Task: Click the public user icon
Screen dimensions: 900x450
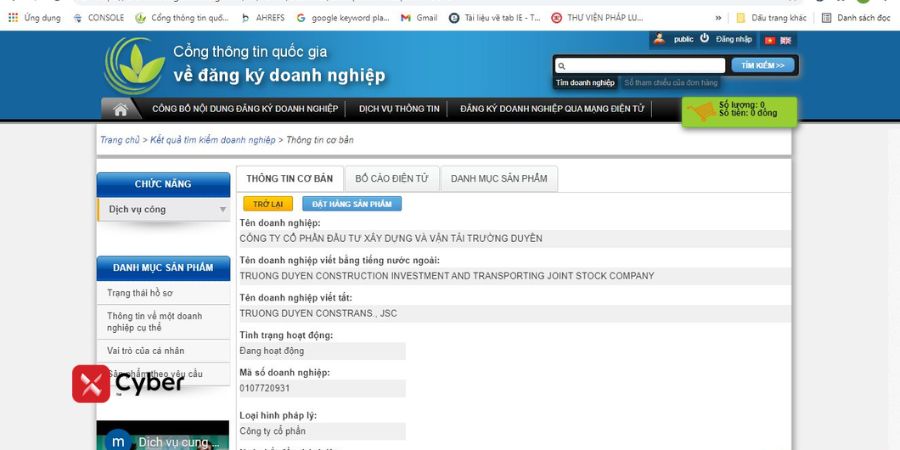Action: coord(659,39)
